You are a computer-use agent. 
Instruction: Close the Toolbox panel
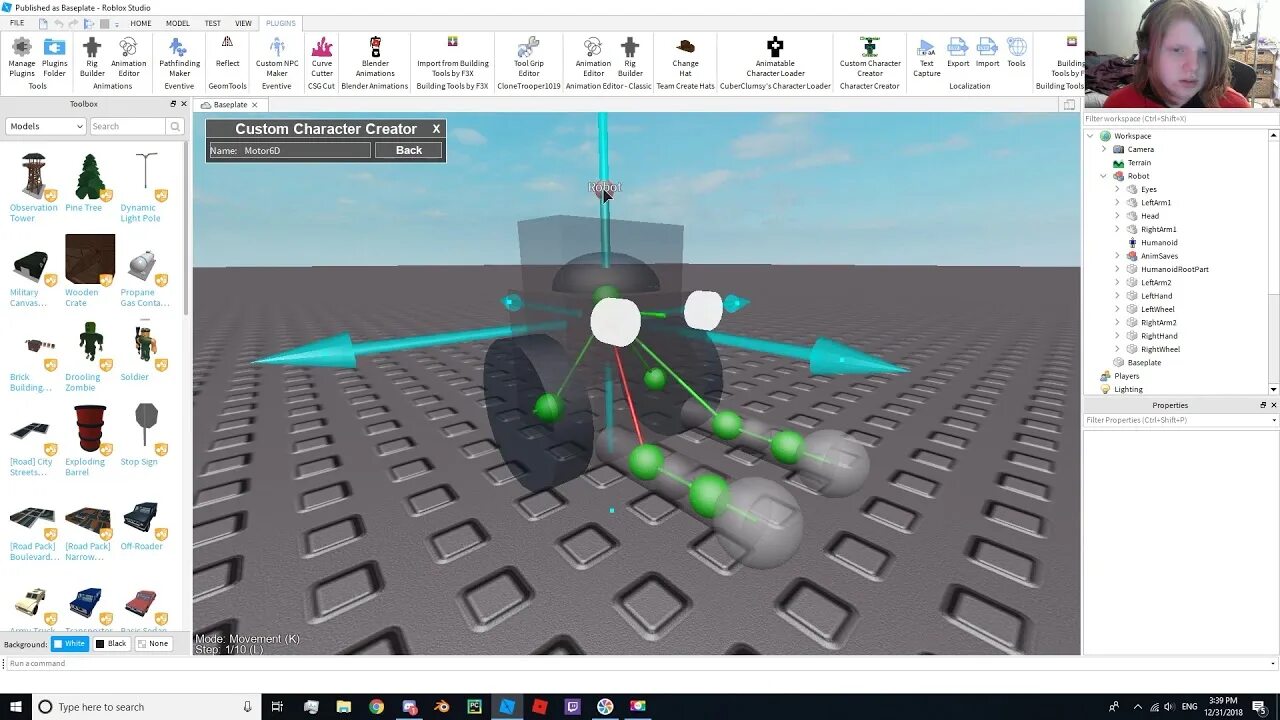coord(183,104)
